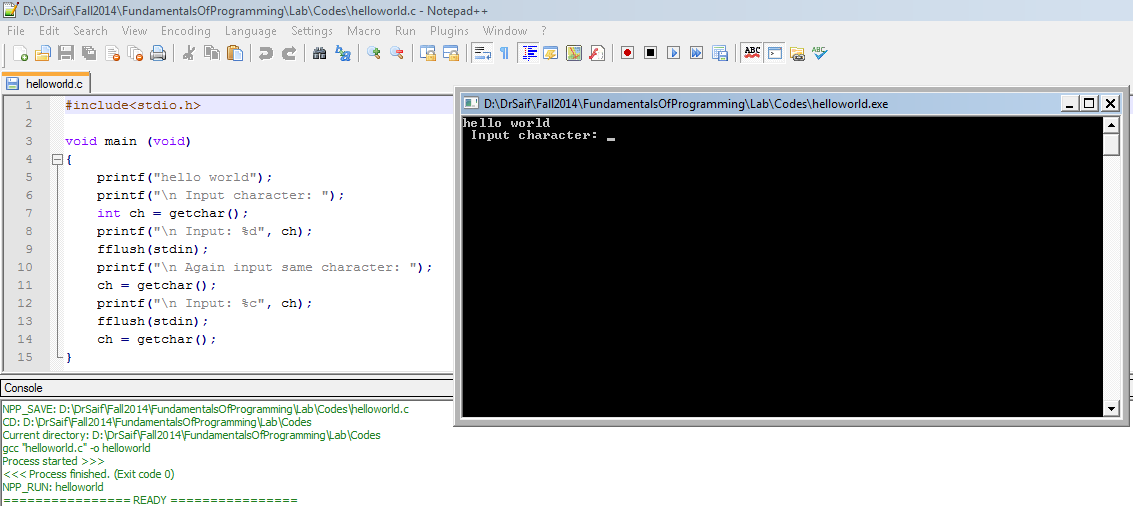Click the ABC checkmark spelling icon

pyautogui.click(x=819, y=53)
